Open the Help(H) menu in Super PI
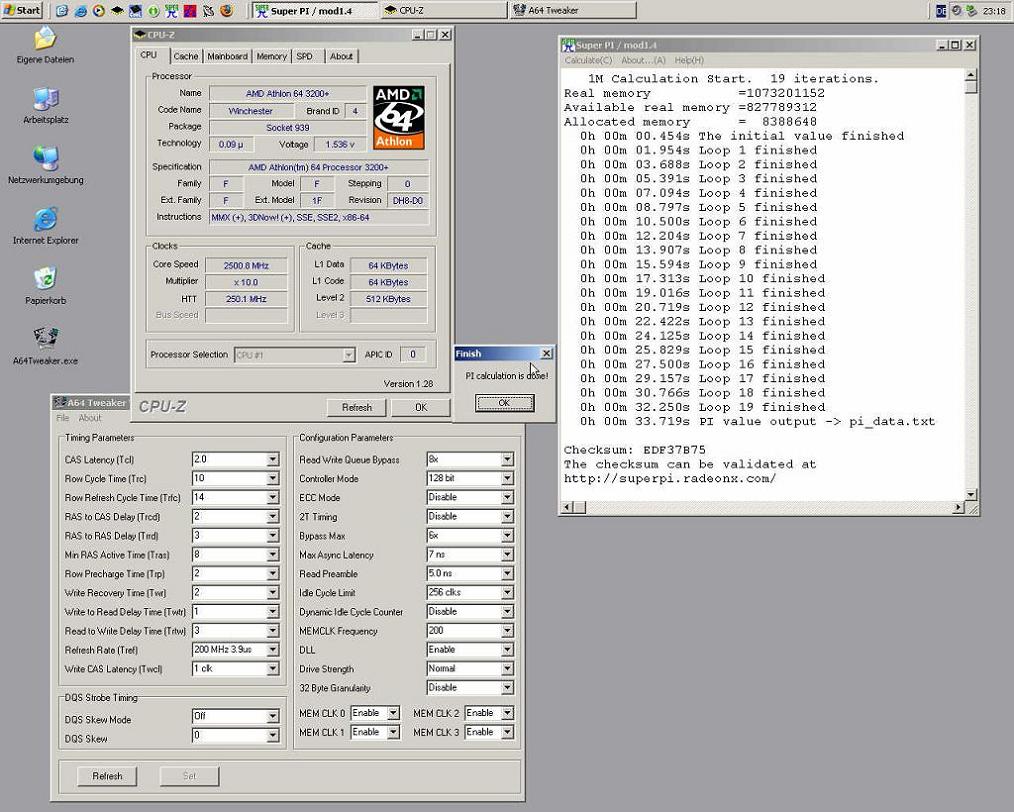1014x812 pixels. [689, 60]
